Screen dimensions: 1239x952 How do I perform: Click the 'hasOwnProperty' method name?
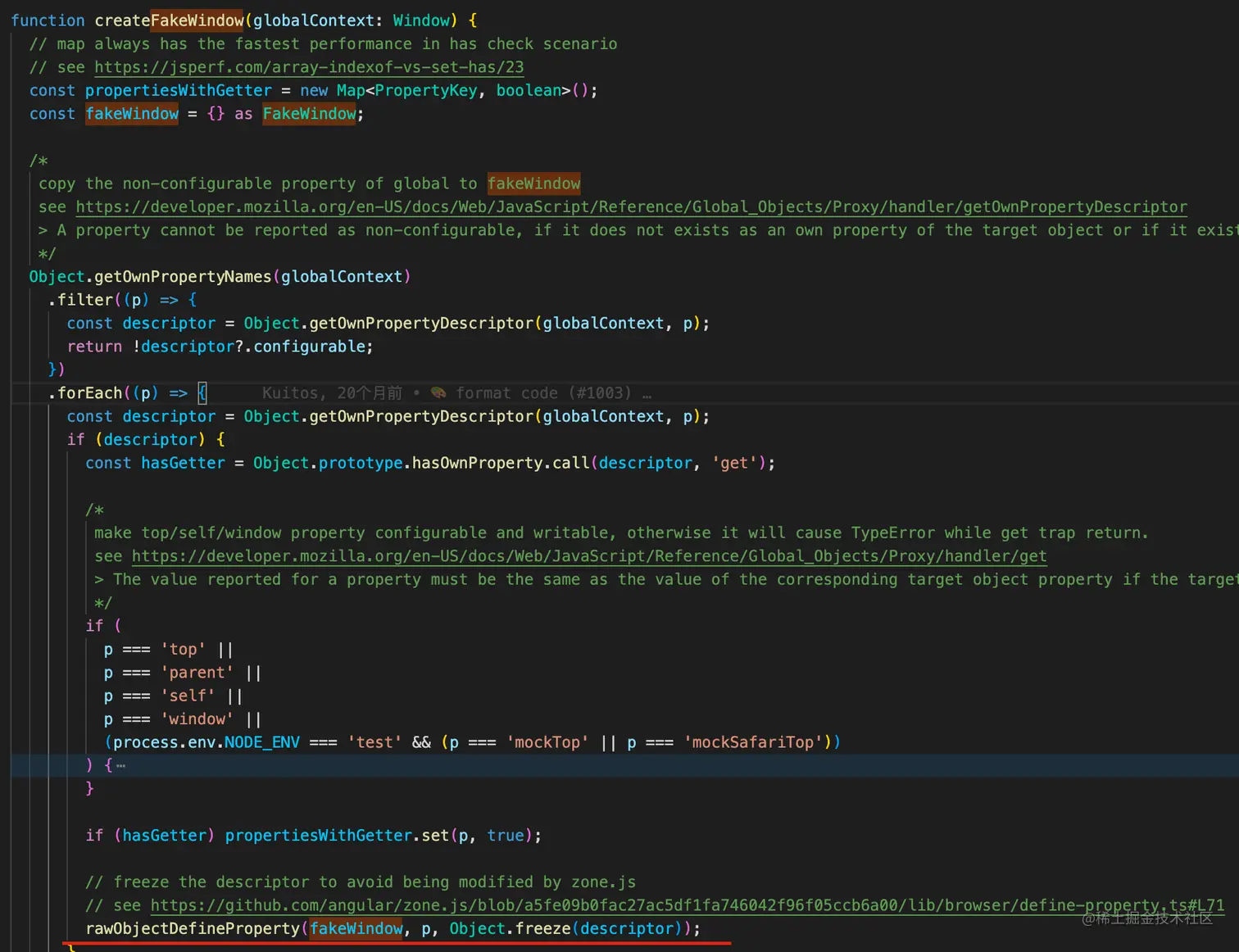coord(477,463)
